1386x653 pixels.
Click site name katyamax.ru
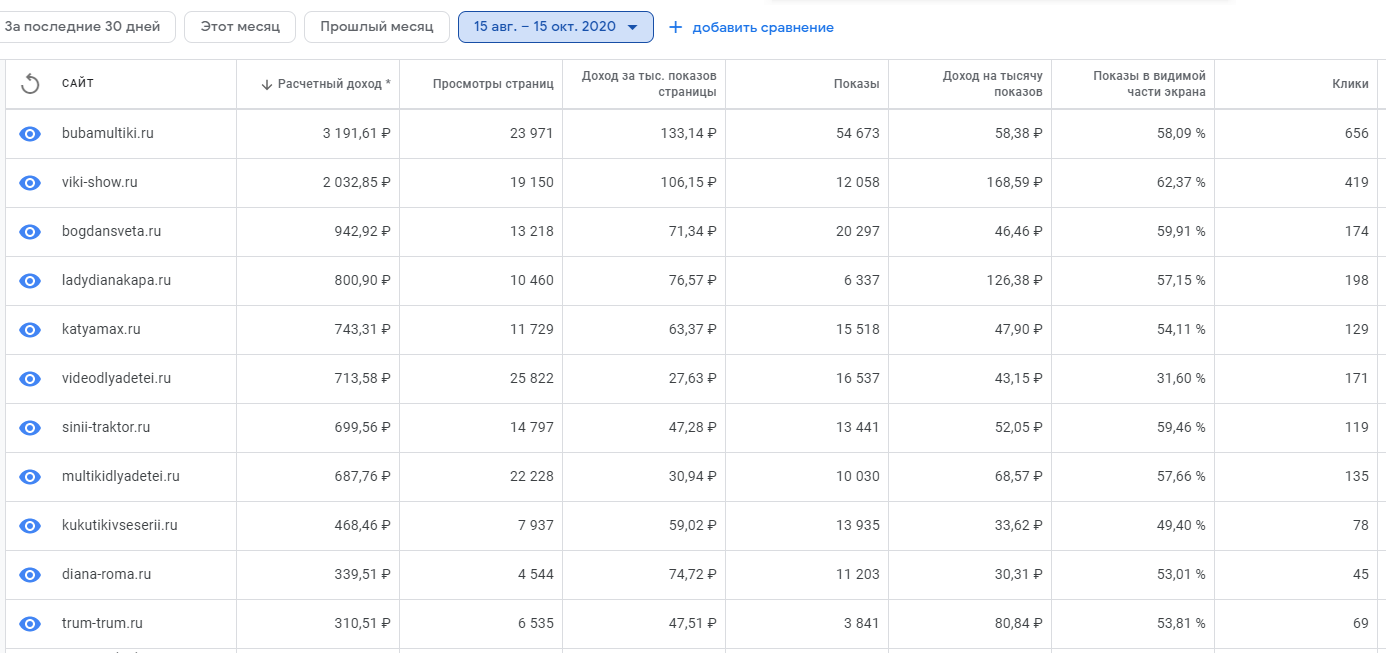click(101, 329)
